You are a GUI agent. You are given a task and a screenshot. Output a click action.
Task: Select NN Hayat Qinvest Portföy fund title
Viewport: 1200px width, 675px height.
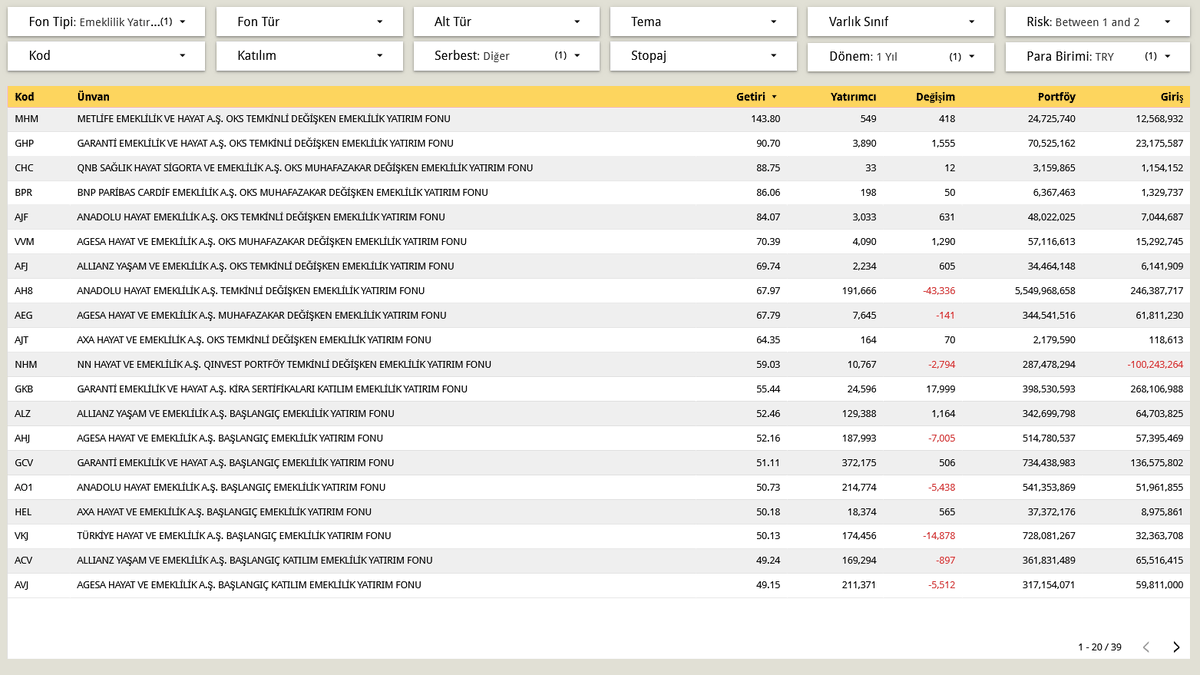(x=284, y=365)
